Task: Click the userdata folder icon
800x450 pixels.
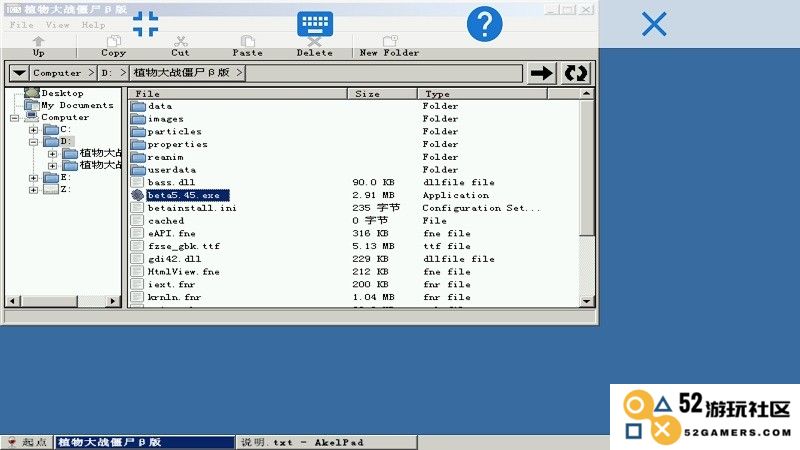Action: 138,170
